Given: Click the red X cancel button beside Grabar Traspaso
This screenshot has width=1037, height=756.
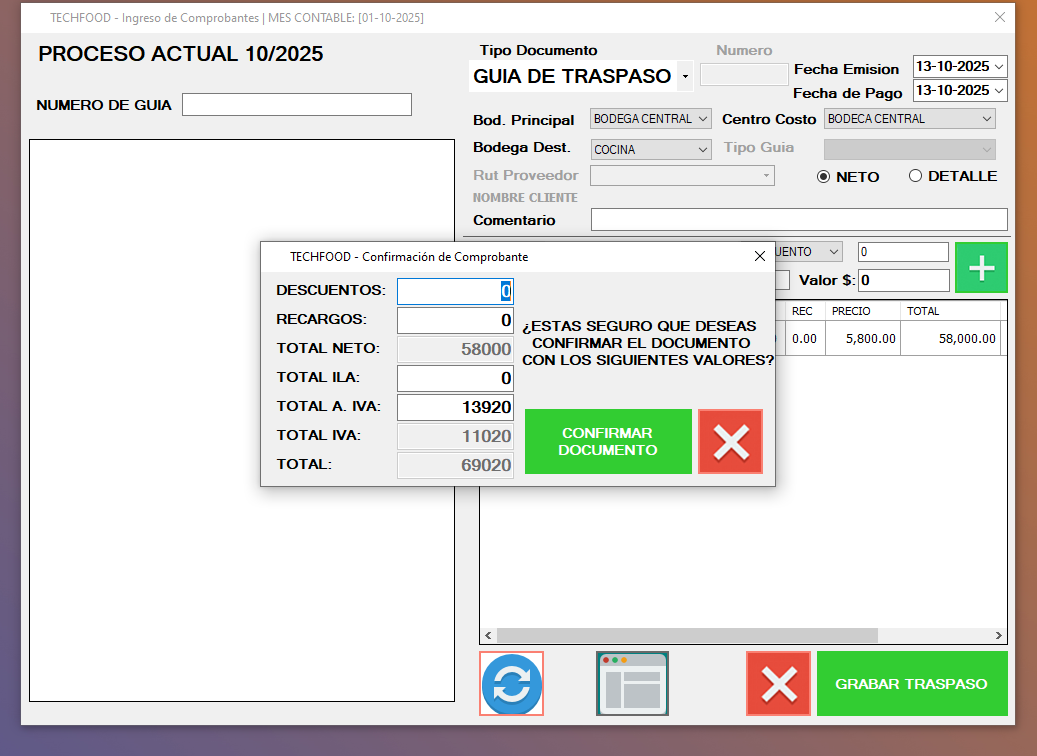Looking at the screenshot, I should coord(778,684).
